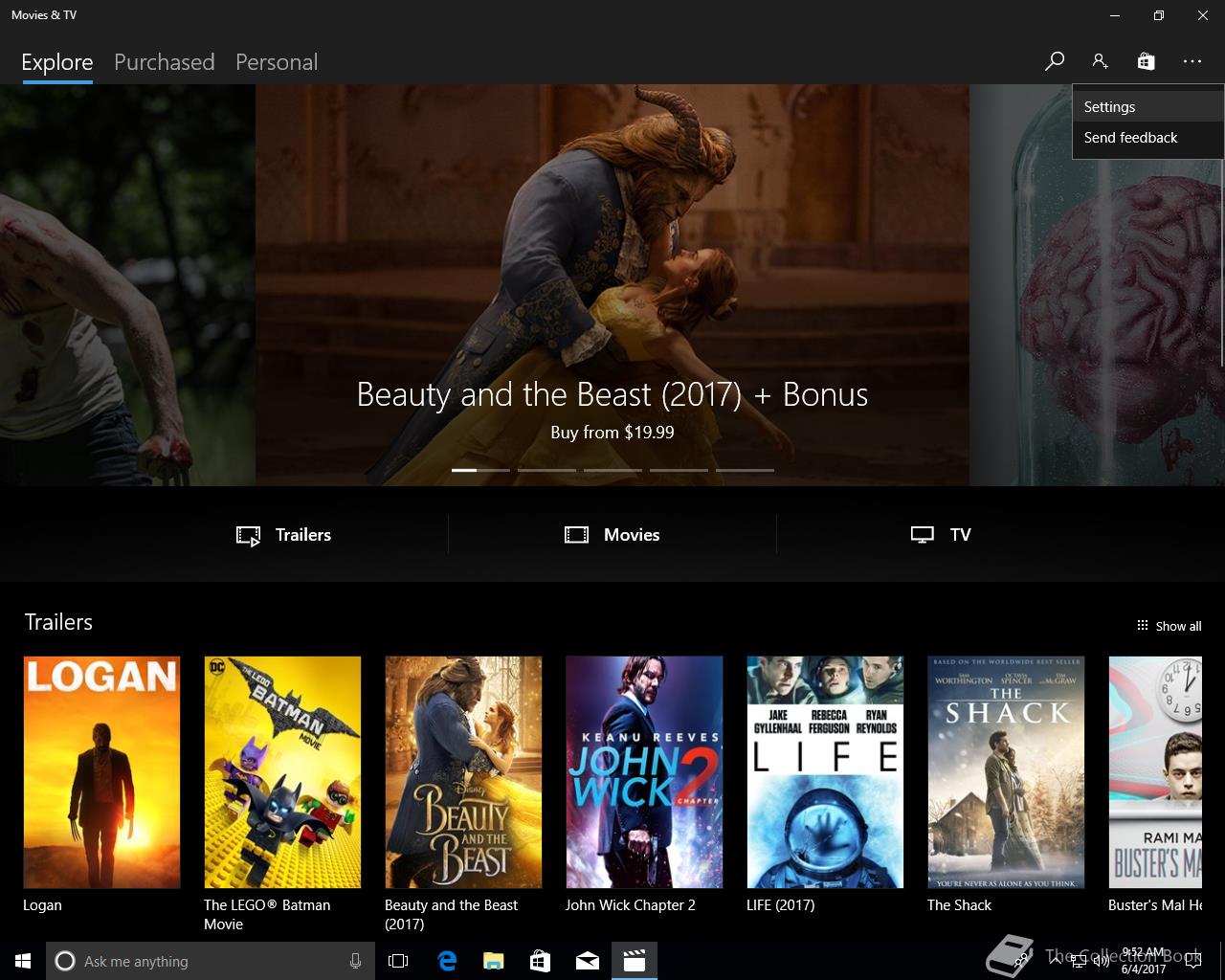Image resolution: width=1225 pixels, height=980 pixels.
Task: Open the Windows Start menu
Action: [23, 961]
